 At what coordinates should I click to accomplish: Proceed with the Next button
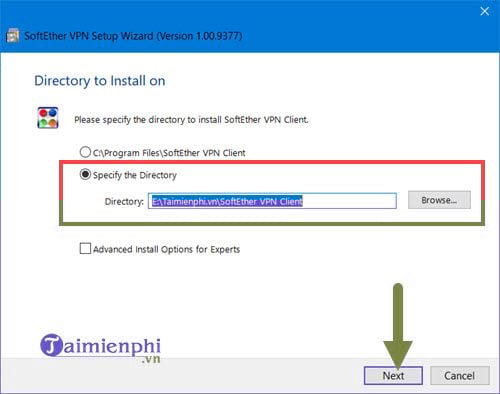pyautogui.click(x=393, y=376)
